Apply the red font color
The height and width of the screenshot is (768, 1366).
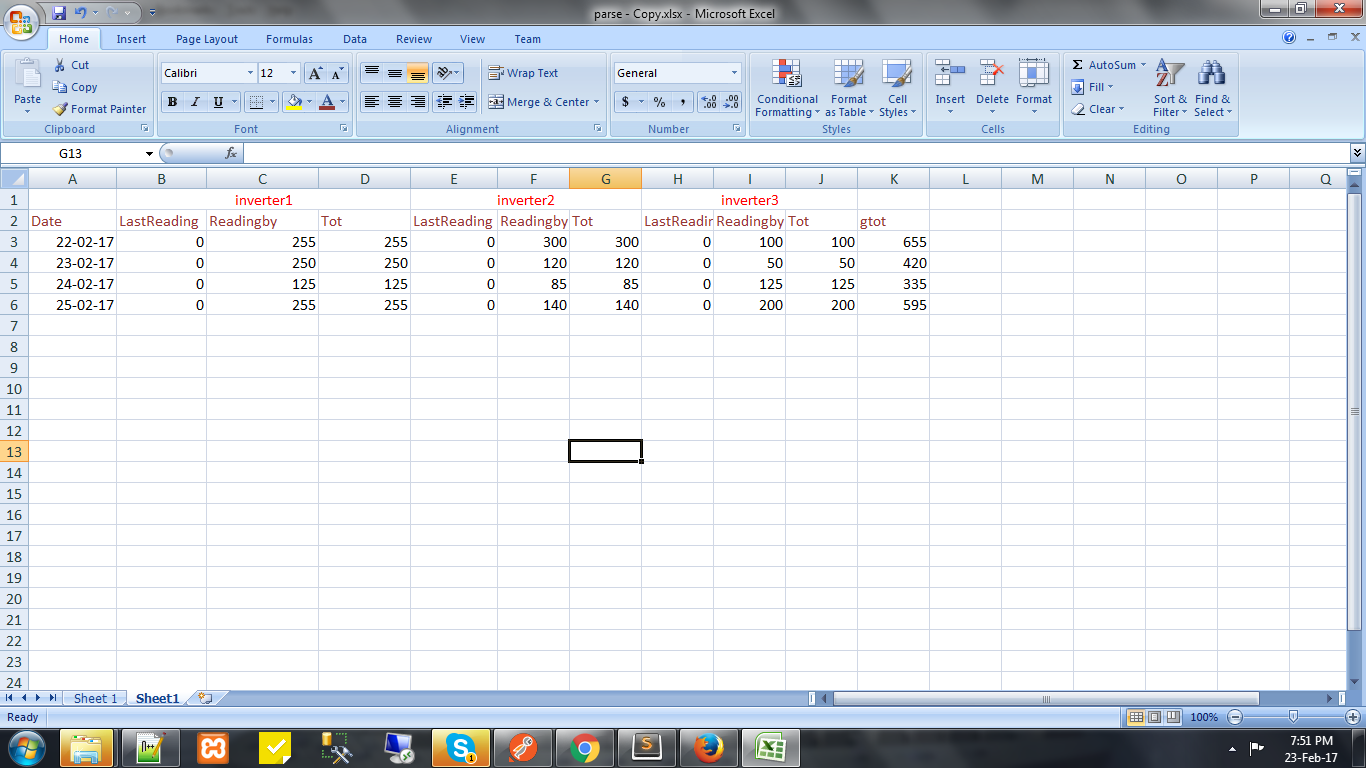coord(326,102)
